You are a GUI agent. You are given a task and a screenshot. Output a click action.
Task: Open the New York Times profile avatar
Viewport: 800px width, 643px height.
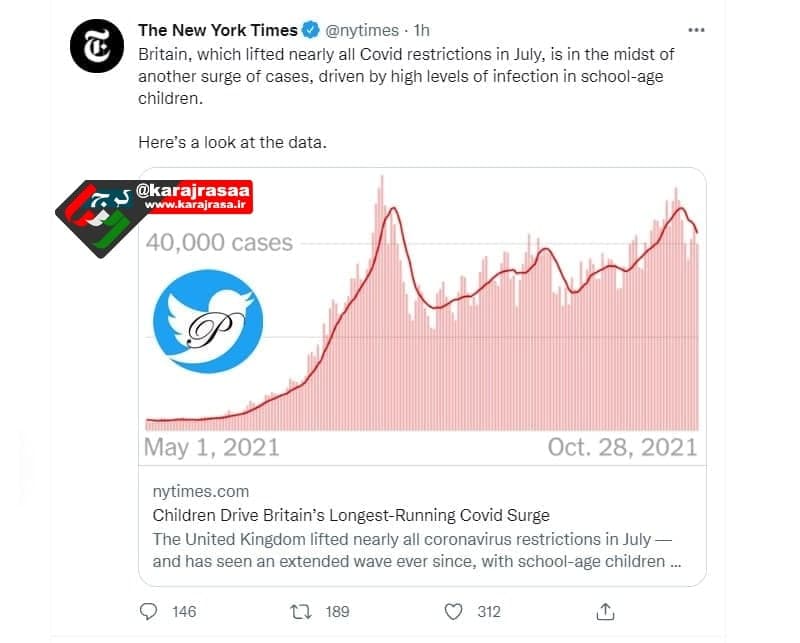pyautogui.click(x=96, y=46)
